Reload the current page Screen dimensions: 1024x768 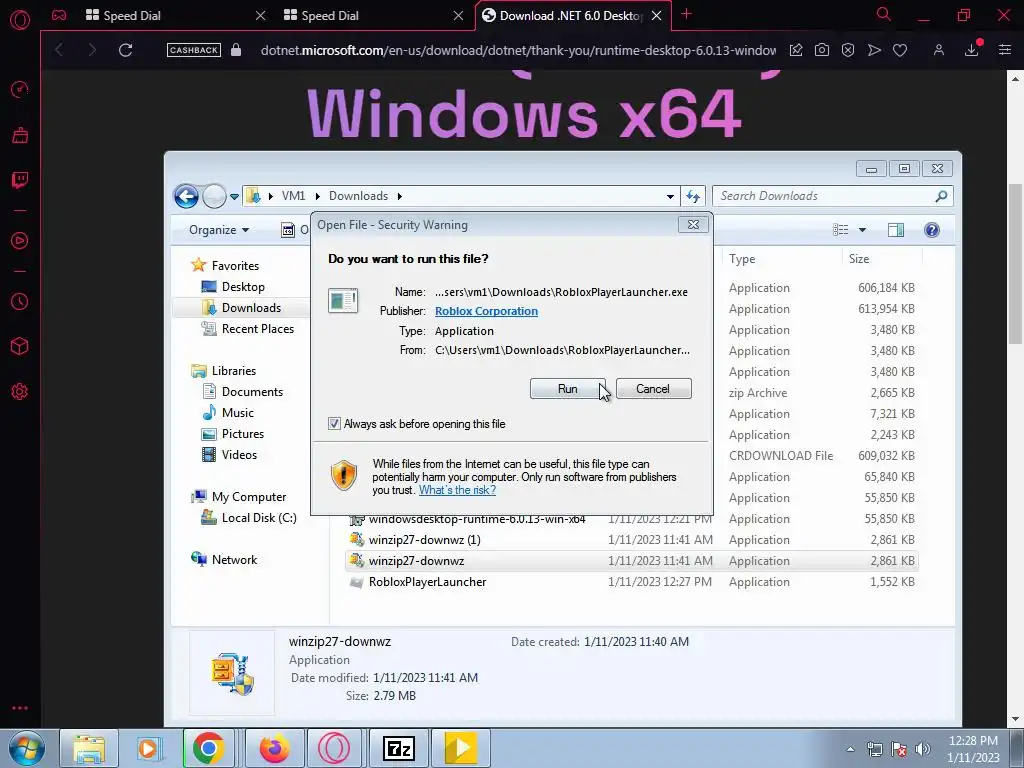pyautogui.click(x=125, y=50)
